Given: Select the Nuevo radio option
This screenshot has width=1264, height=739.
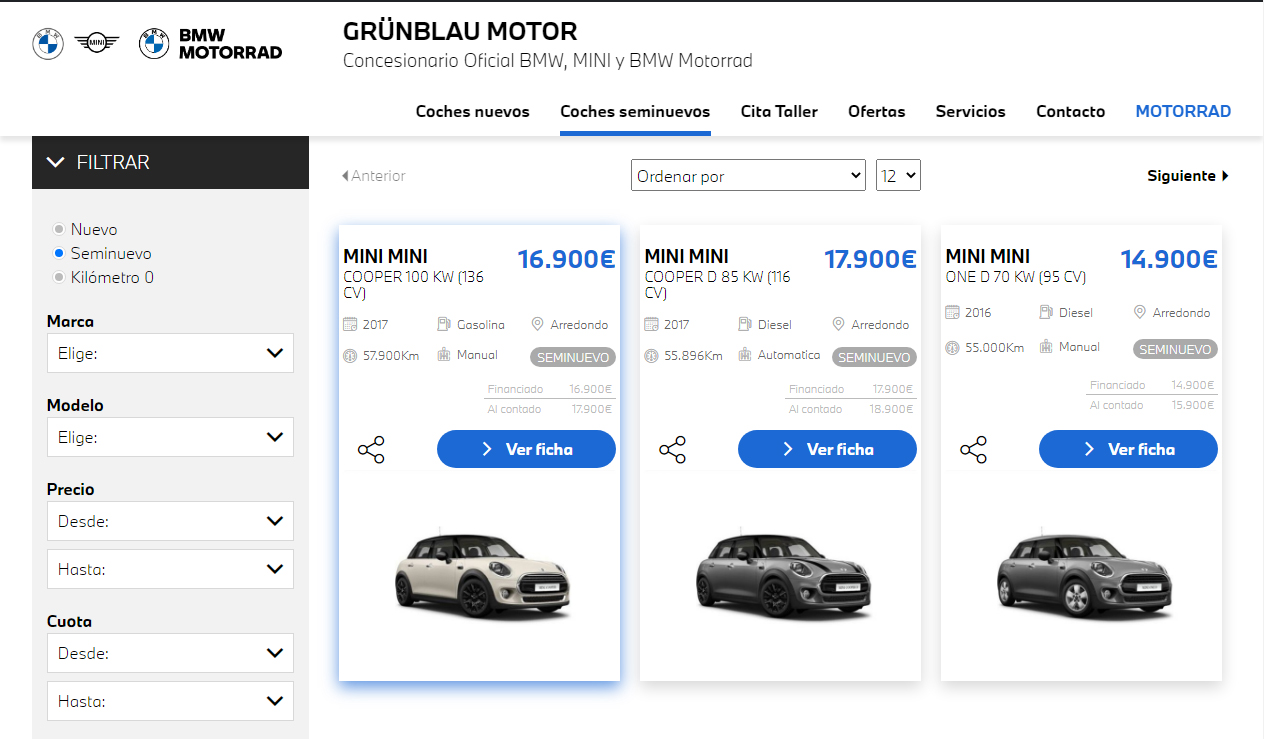Looking at the screenshot, I should [x=59, y=229].
